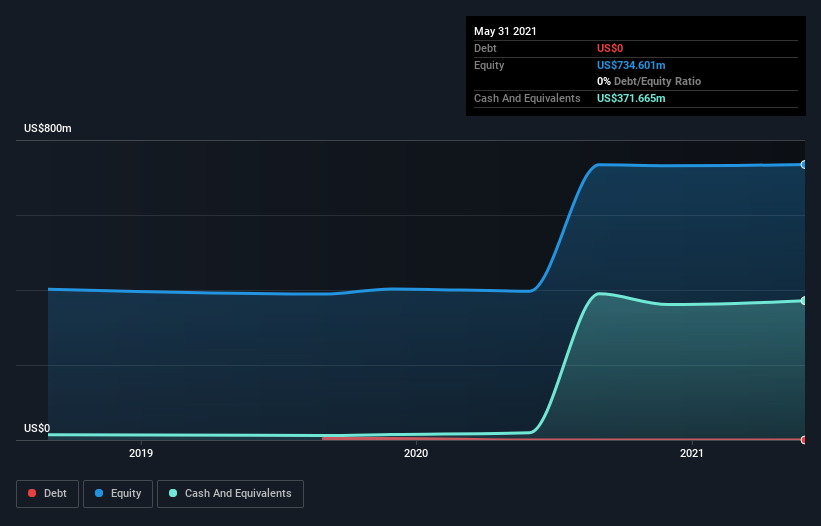Click the US$734.601m equity value
The image size is (821, 526).
631,65
